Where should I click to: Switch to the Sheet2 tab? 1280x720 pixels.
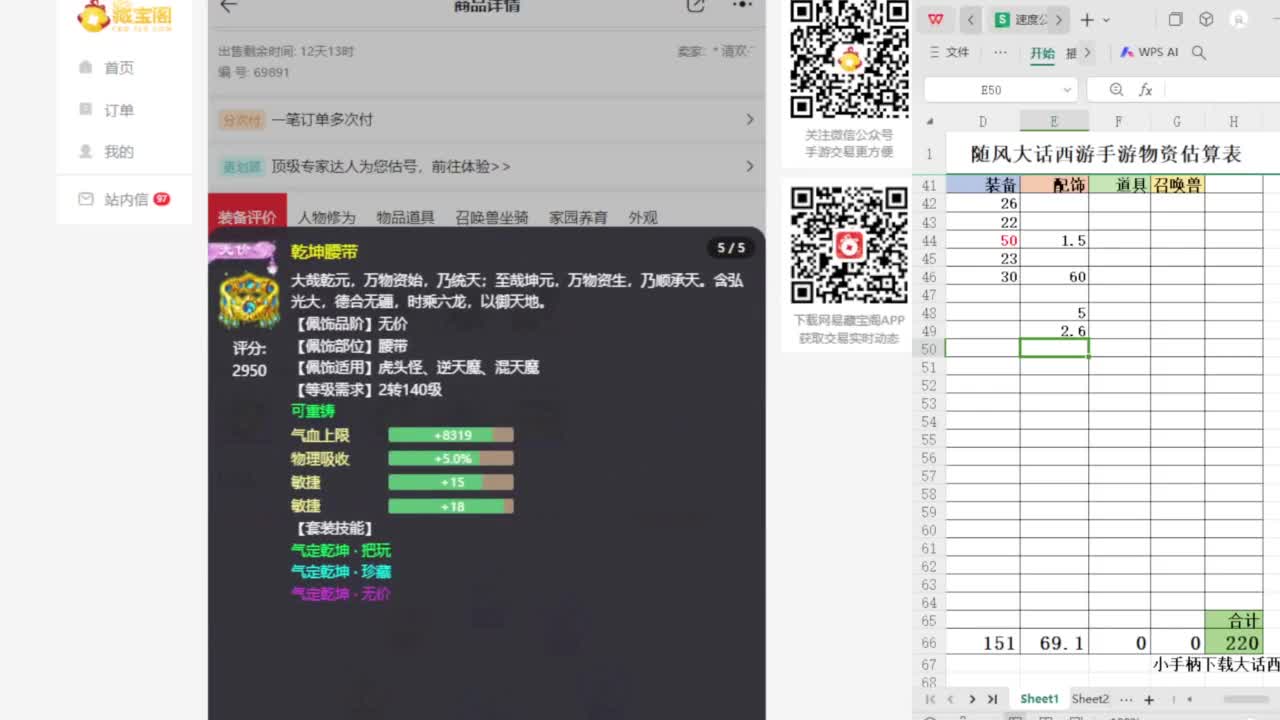pos(1090,699)
